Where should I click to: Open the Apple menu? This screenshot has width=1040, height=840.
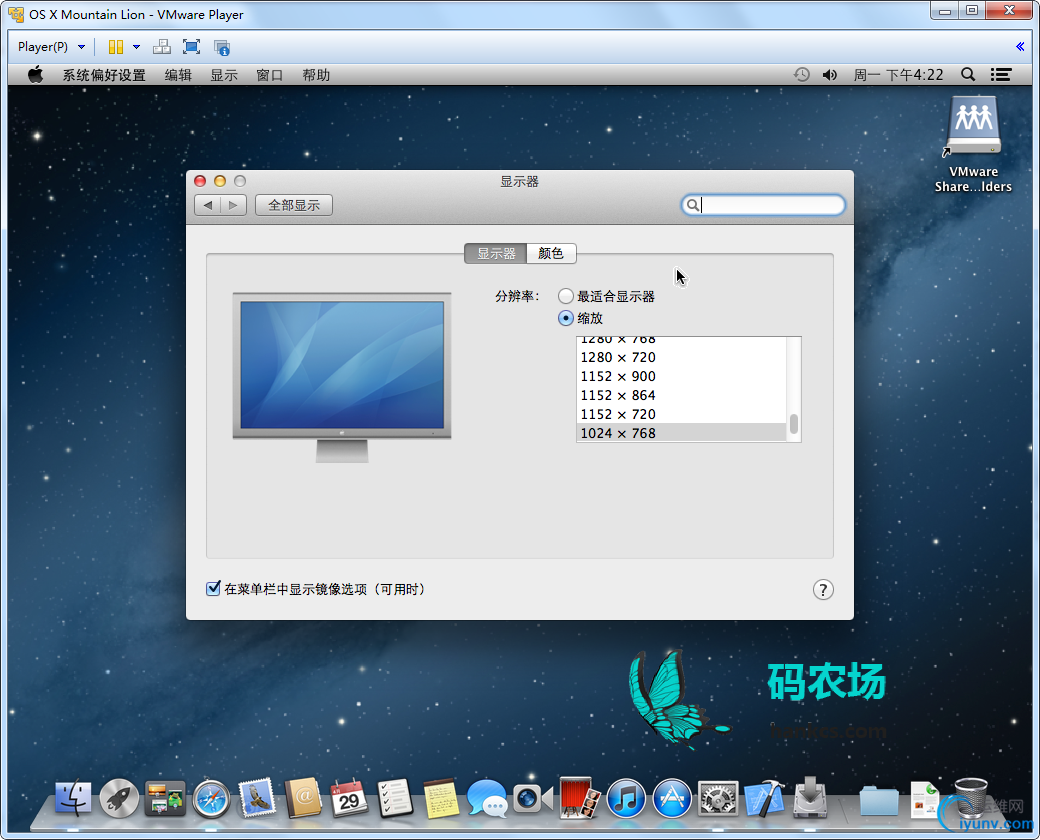coord(36,75)
